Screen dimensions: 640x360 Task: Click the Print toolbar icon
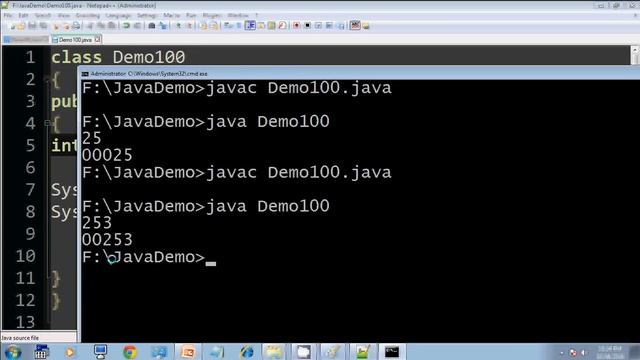pyautogui.click(x=76, y=26)
